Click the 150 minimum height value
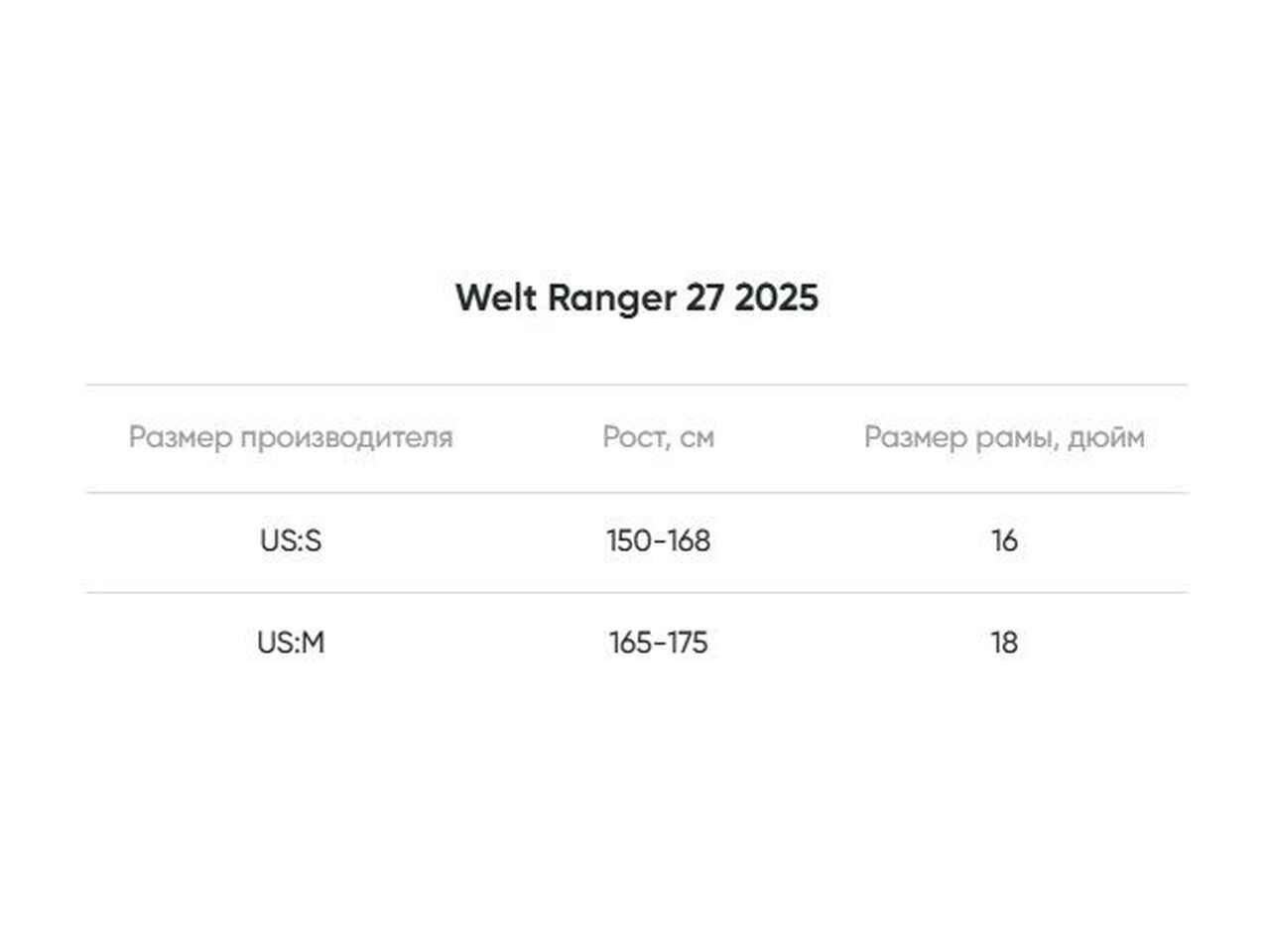Image resolution: width=1270 pixels, height=952 pixels. [x=628, y=541]
